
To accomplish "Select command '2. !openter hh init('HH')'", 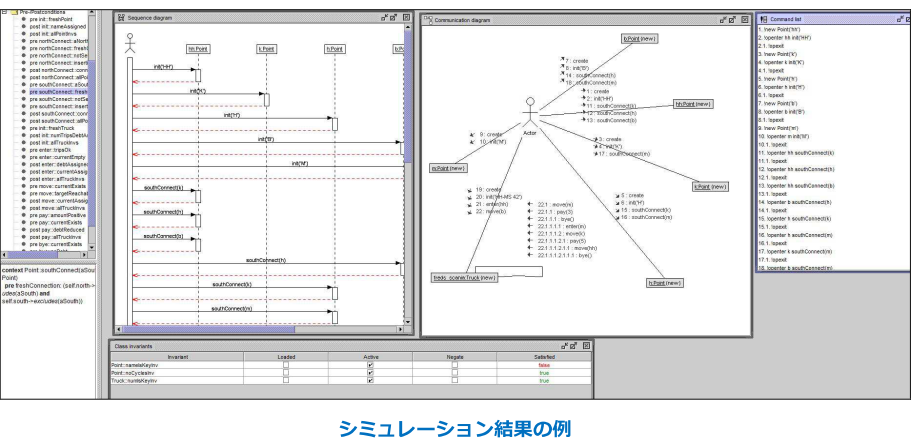I will pos(785,37).
